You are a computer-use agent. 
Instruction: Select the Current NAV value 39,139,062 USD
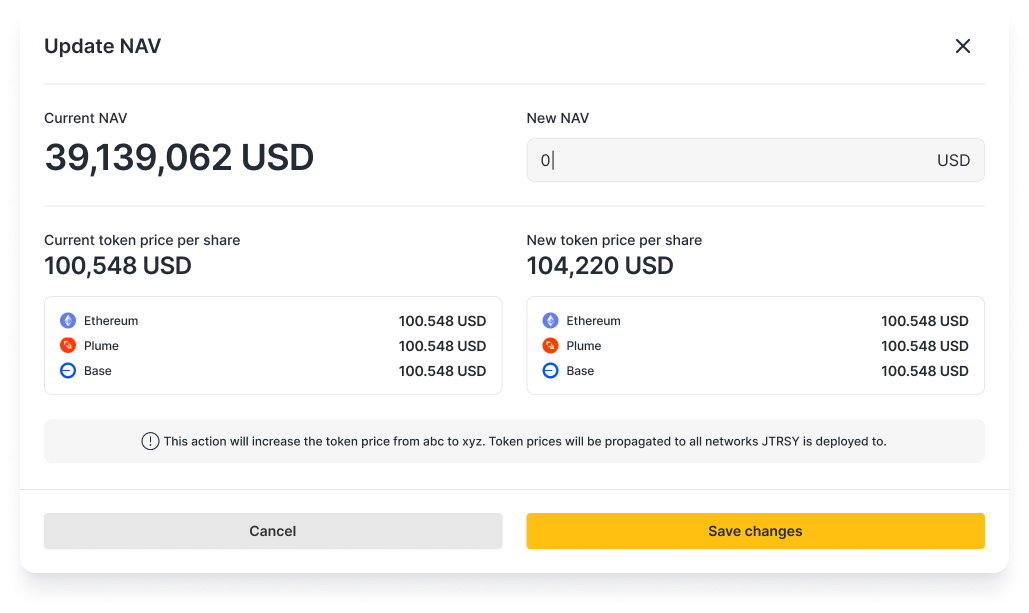coord(178,157)
